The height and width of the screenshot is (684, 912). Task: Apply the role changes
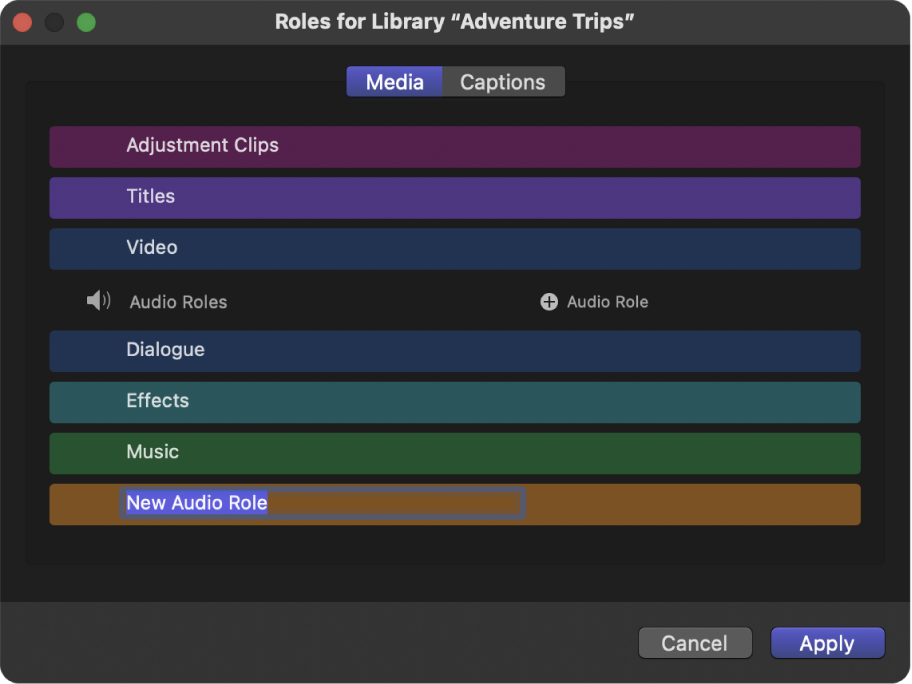(827, 643)
